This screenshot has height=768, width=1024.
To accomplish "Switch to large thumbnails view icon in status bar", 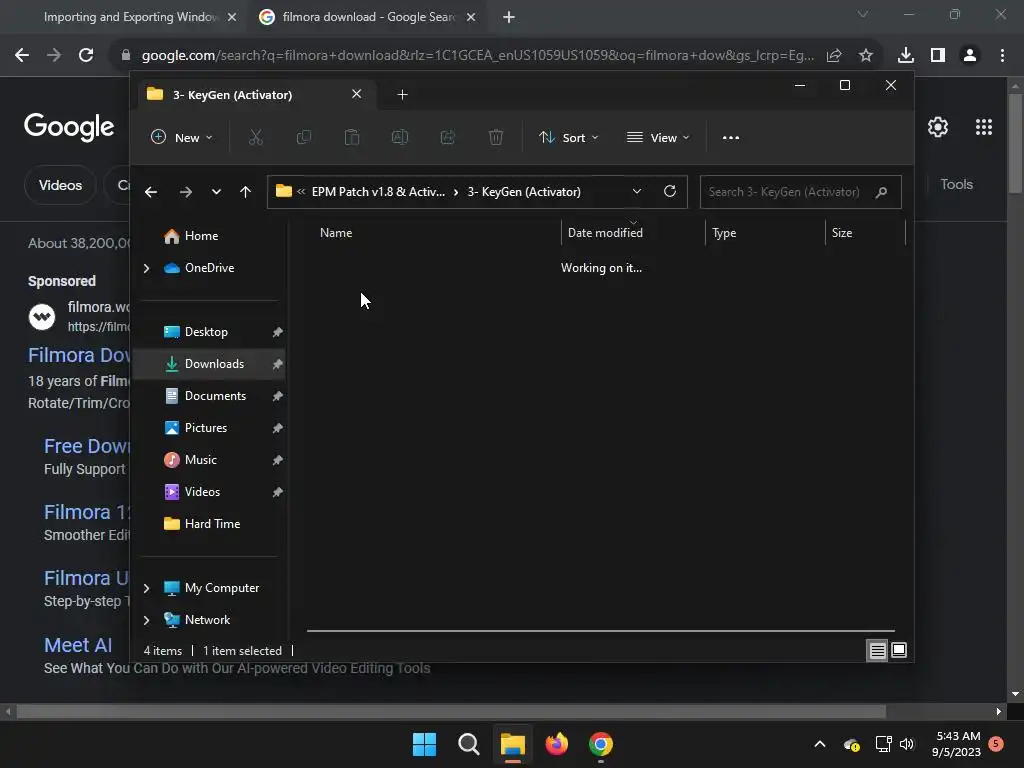I will [x=899, y=650].
